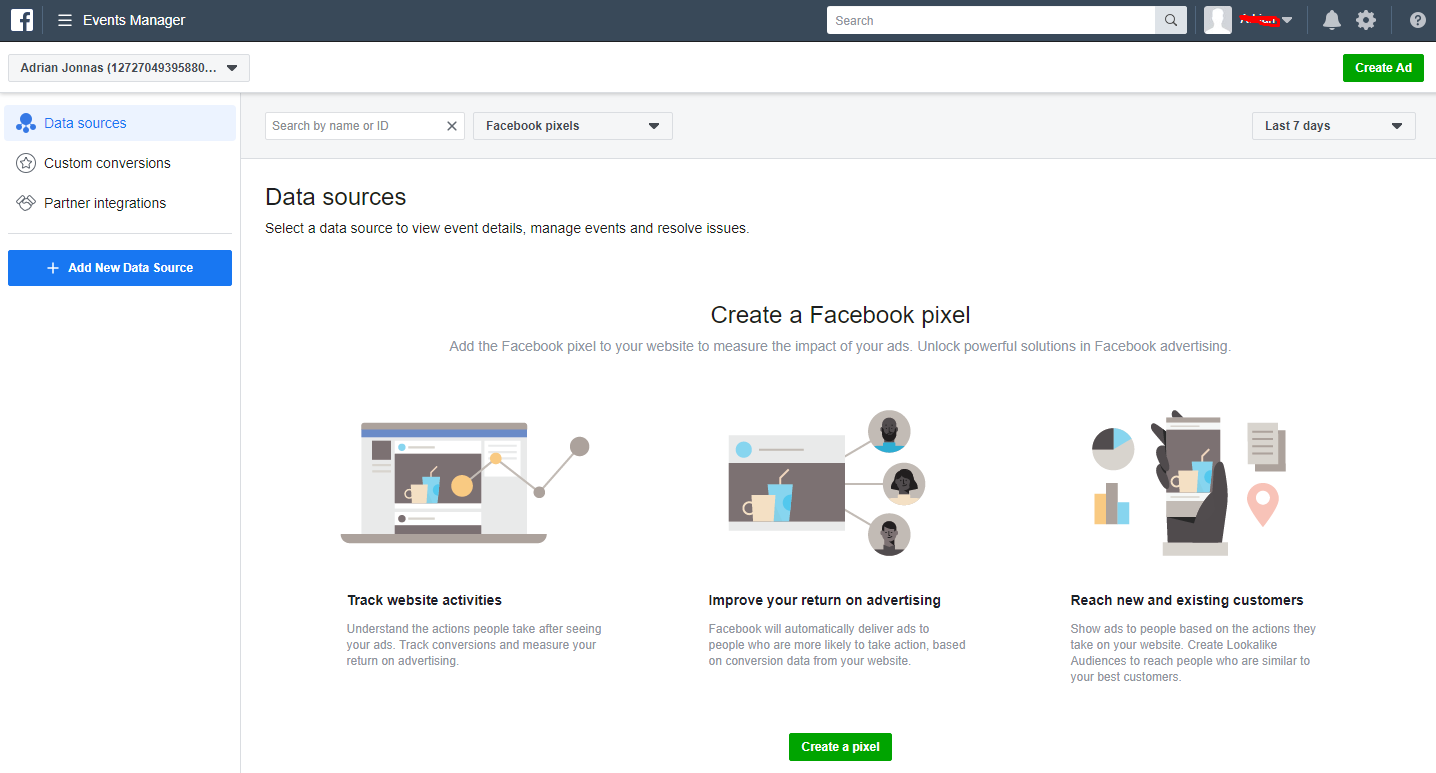Click the help question mark icon
Screen dimensions: 1436x773
click(1417, 20)
